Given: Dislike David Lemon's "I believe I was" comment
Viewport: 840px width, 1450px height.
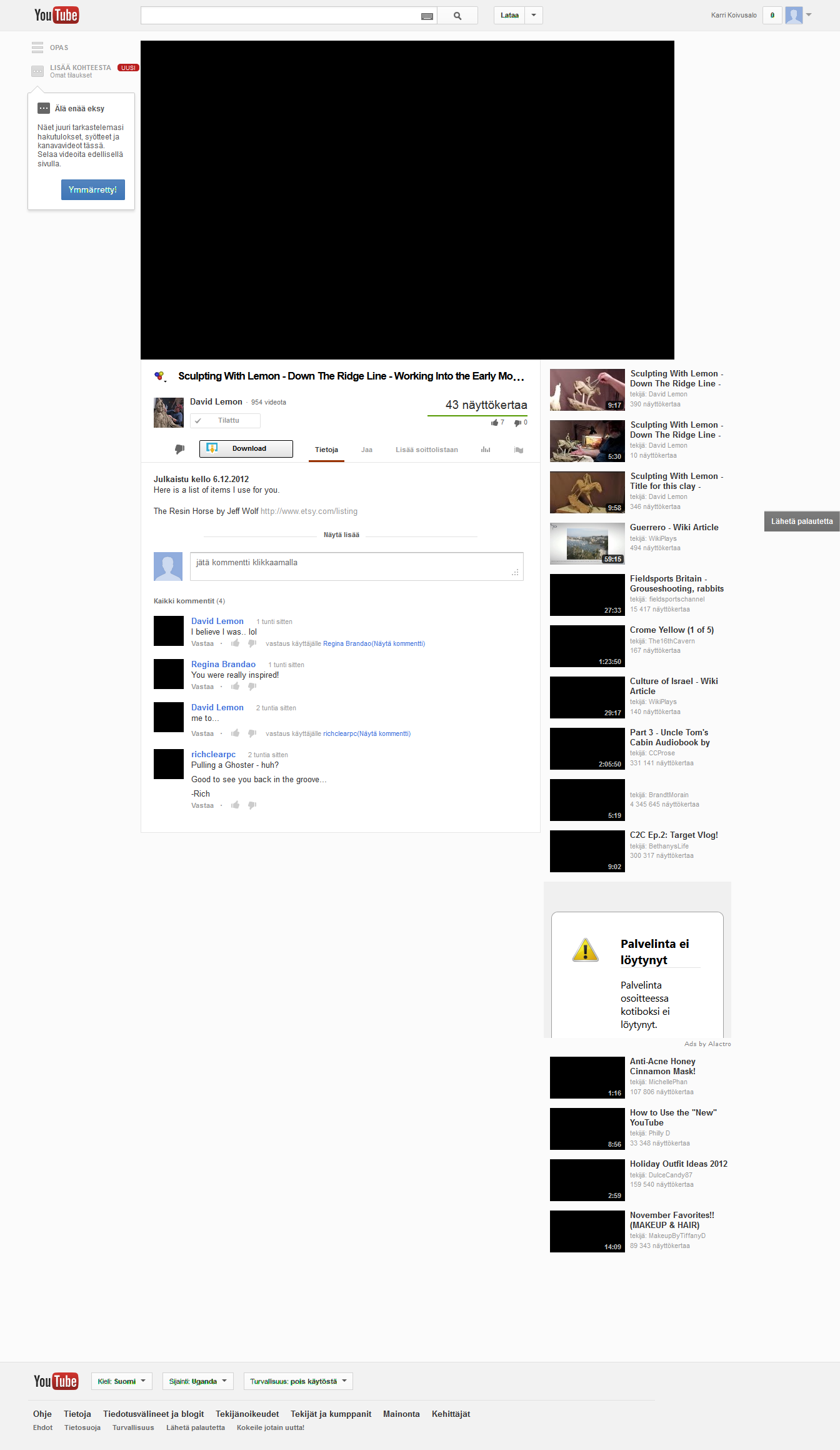Looking at the screenshot, I should 252,643.
